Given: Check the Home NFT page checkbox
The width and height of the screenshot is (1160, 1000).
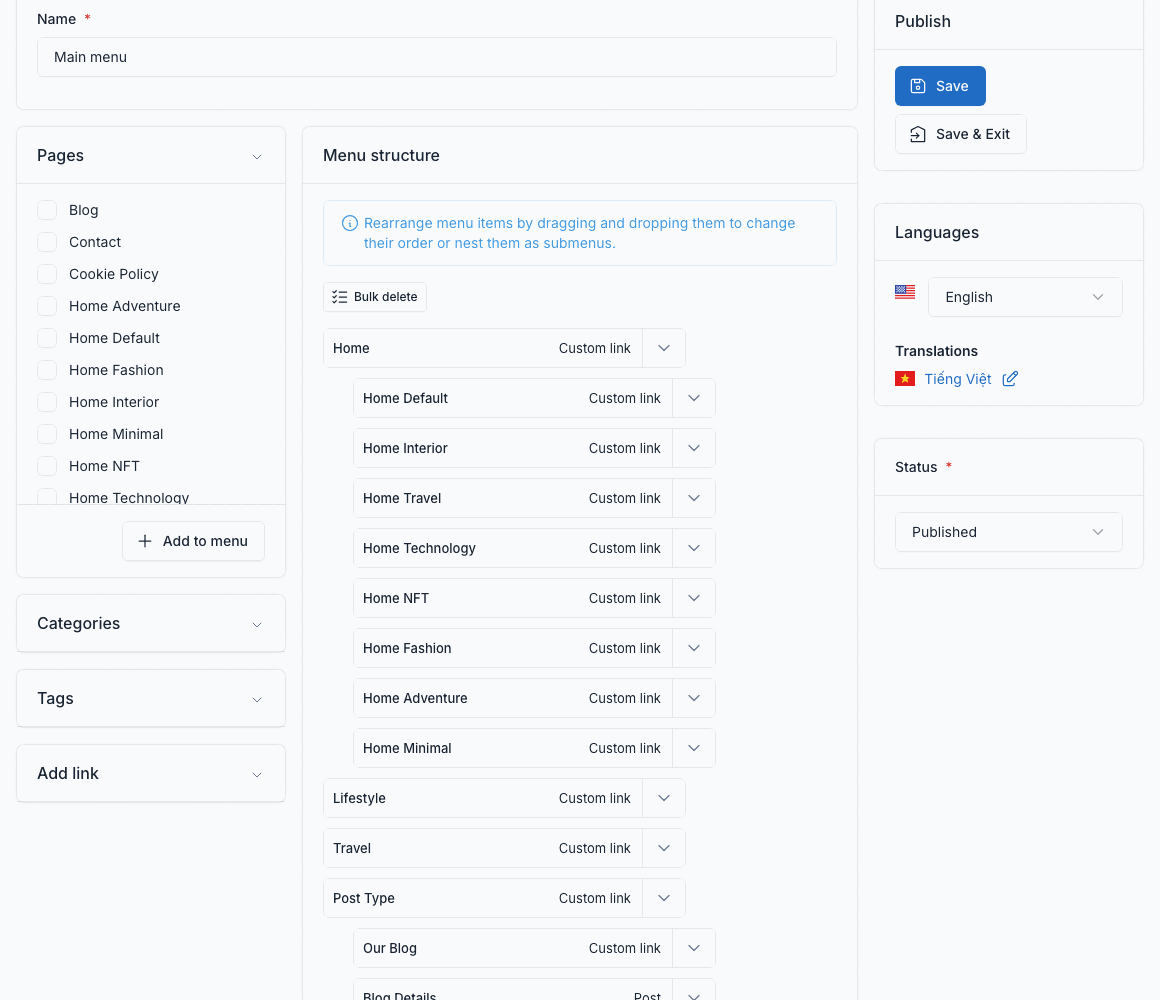Looking at the screenshot, I should point(47,466).
